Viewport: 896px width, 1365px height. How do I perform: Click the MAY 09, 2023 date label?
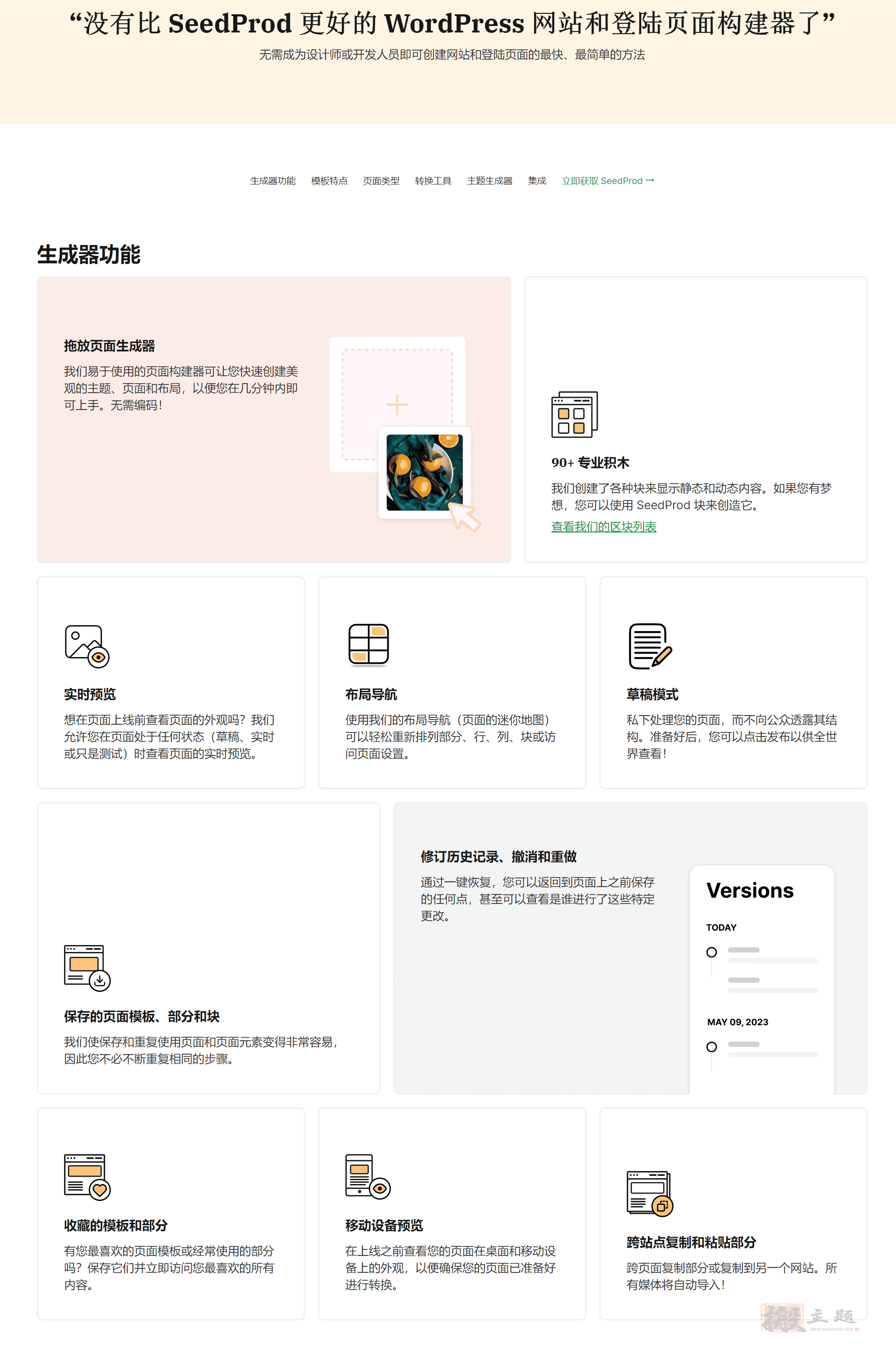[x=738, y=1022]
